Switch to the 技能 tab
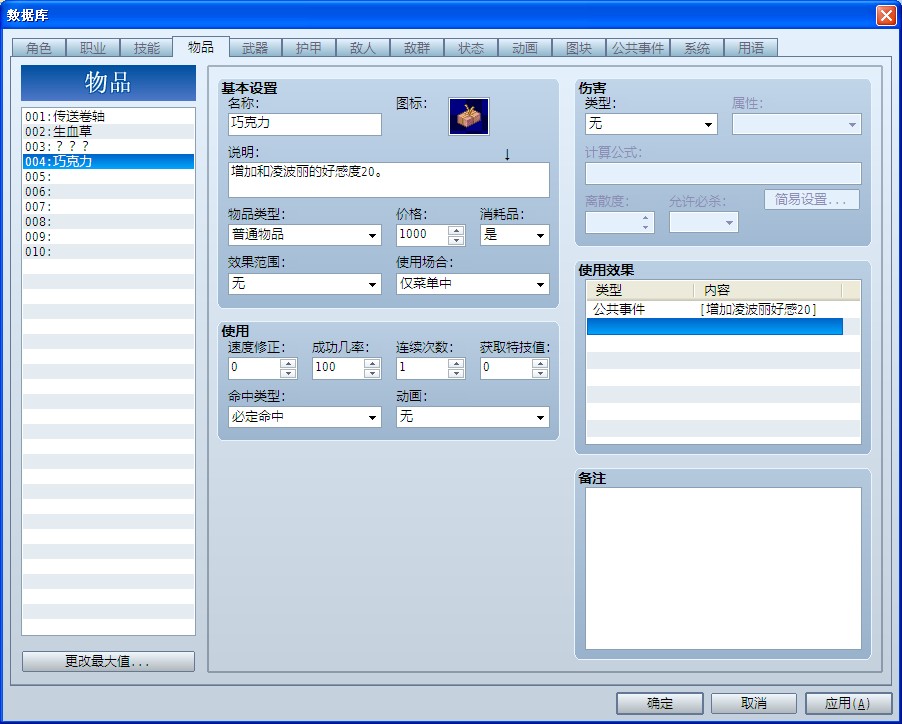The height and width of the screenshot is (724, 902). [147, 48]
